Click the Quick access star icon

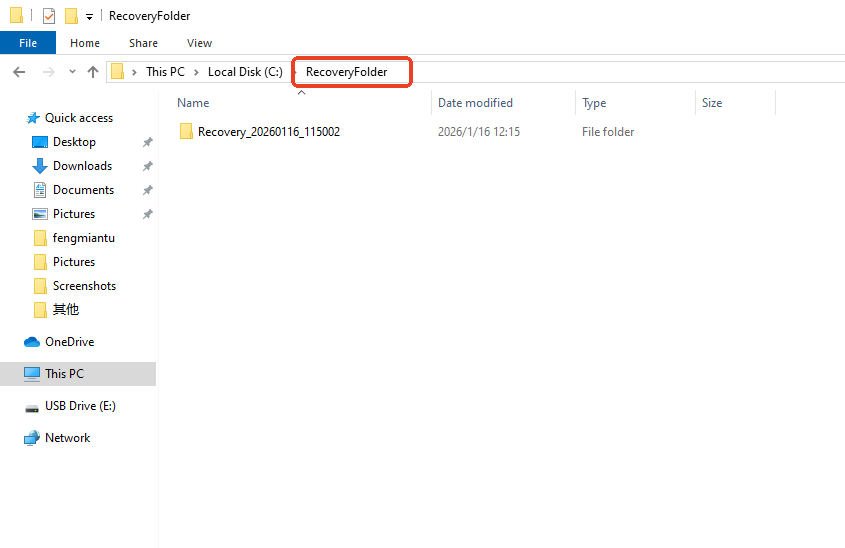pyautogui.click(x=33, y=118)
